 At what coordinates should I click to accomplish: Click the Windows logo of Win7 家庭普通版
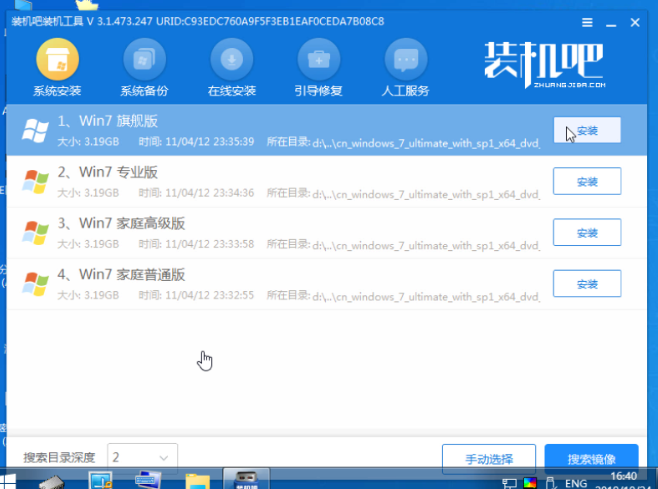(x=35, y=284)
